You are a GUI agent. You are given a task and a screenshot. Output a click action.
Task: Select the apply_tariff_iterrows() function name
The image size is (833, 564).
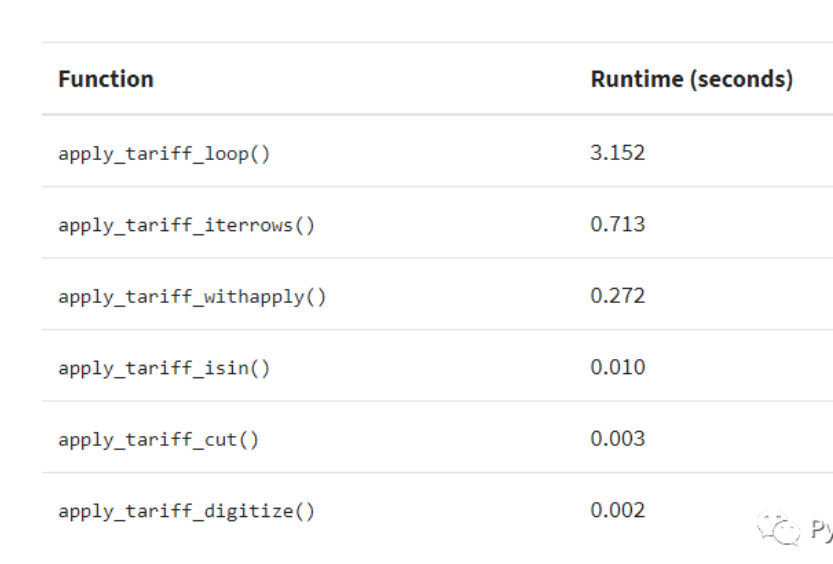(x=186, y=225)
